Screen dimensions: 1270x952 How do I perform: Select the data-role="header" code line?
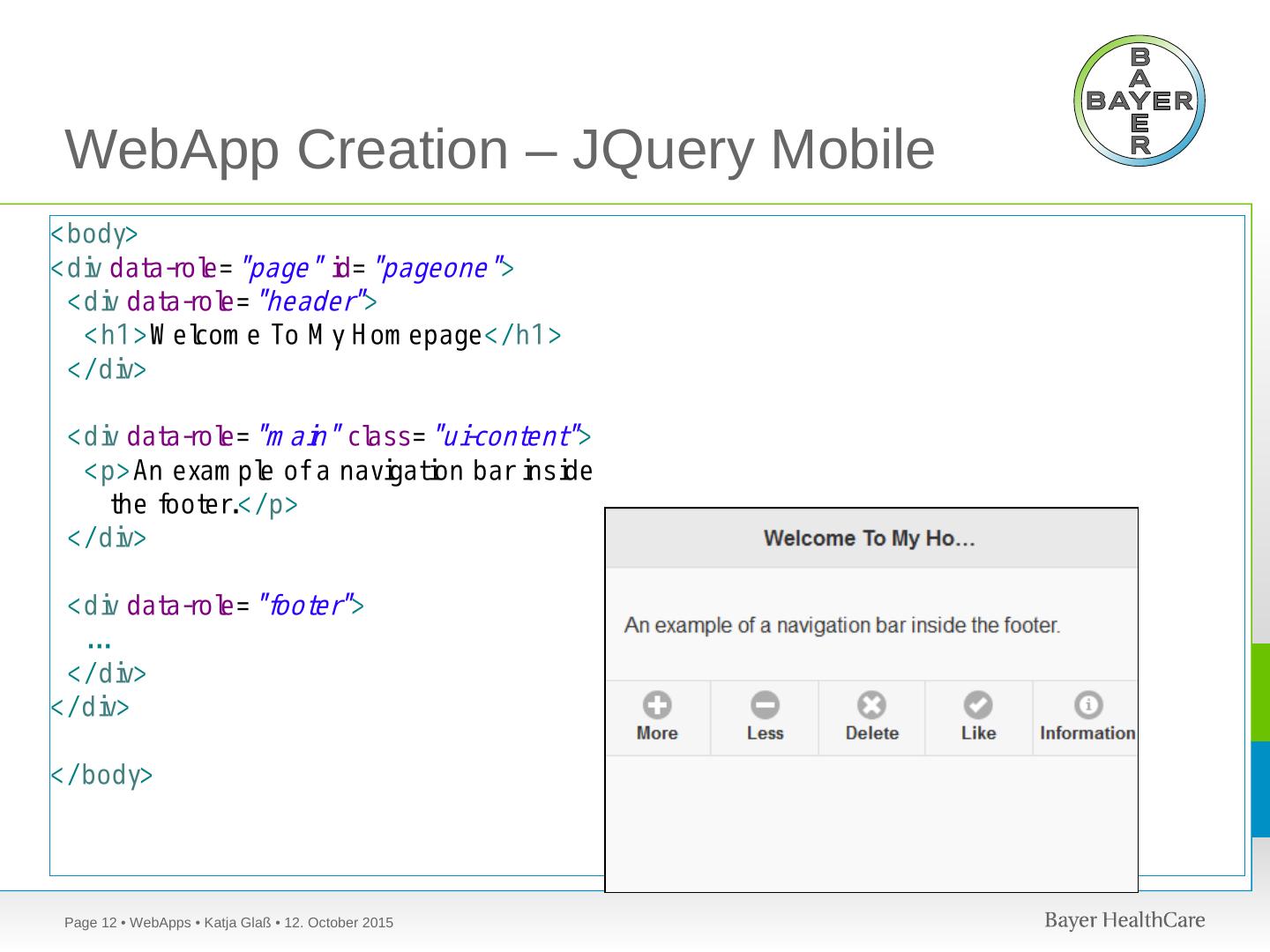pos(222,302)
